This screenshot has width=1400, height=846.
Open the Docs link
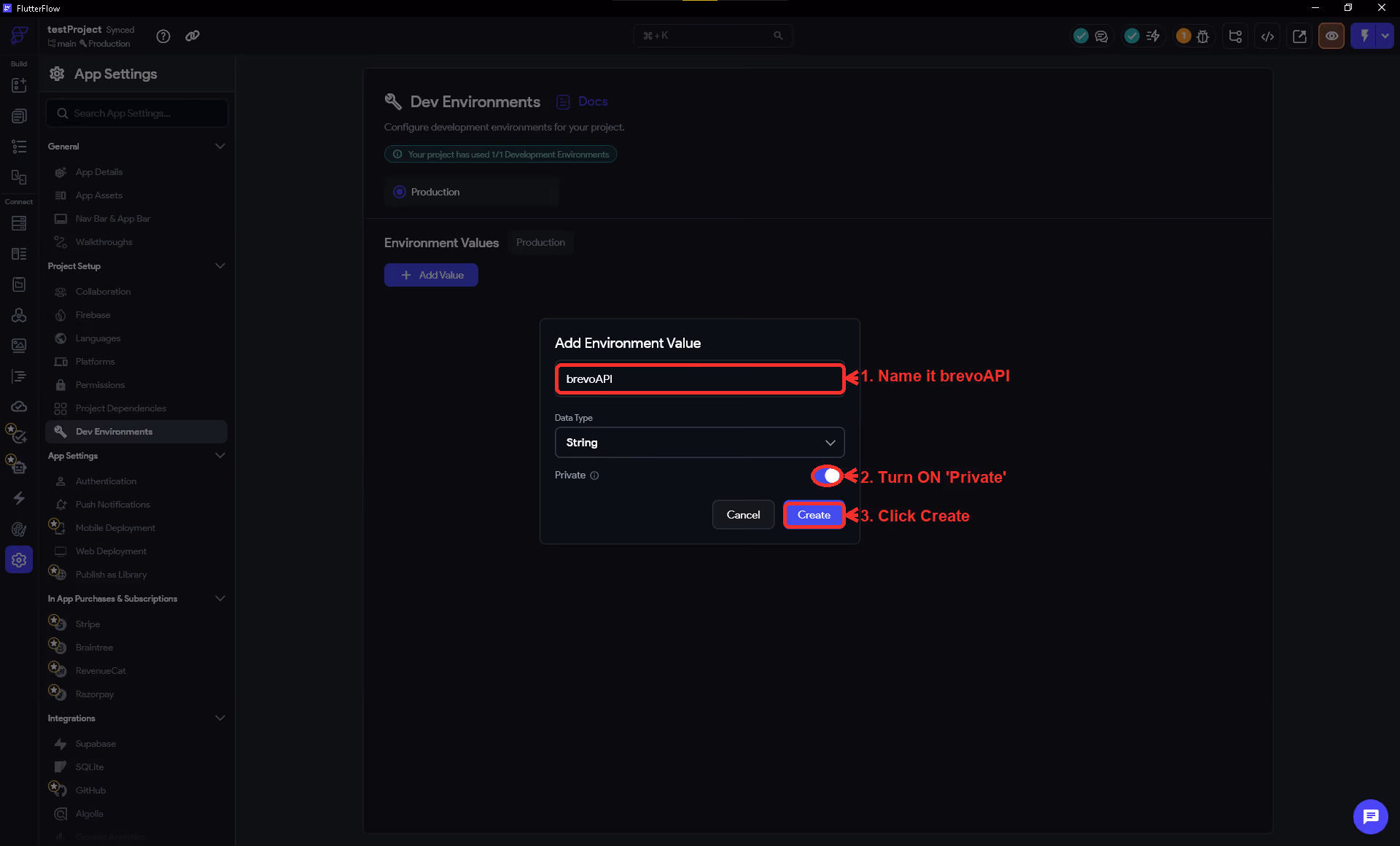[x=583, y=101]
